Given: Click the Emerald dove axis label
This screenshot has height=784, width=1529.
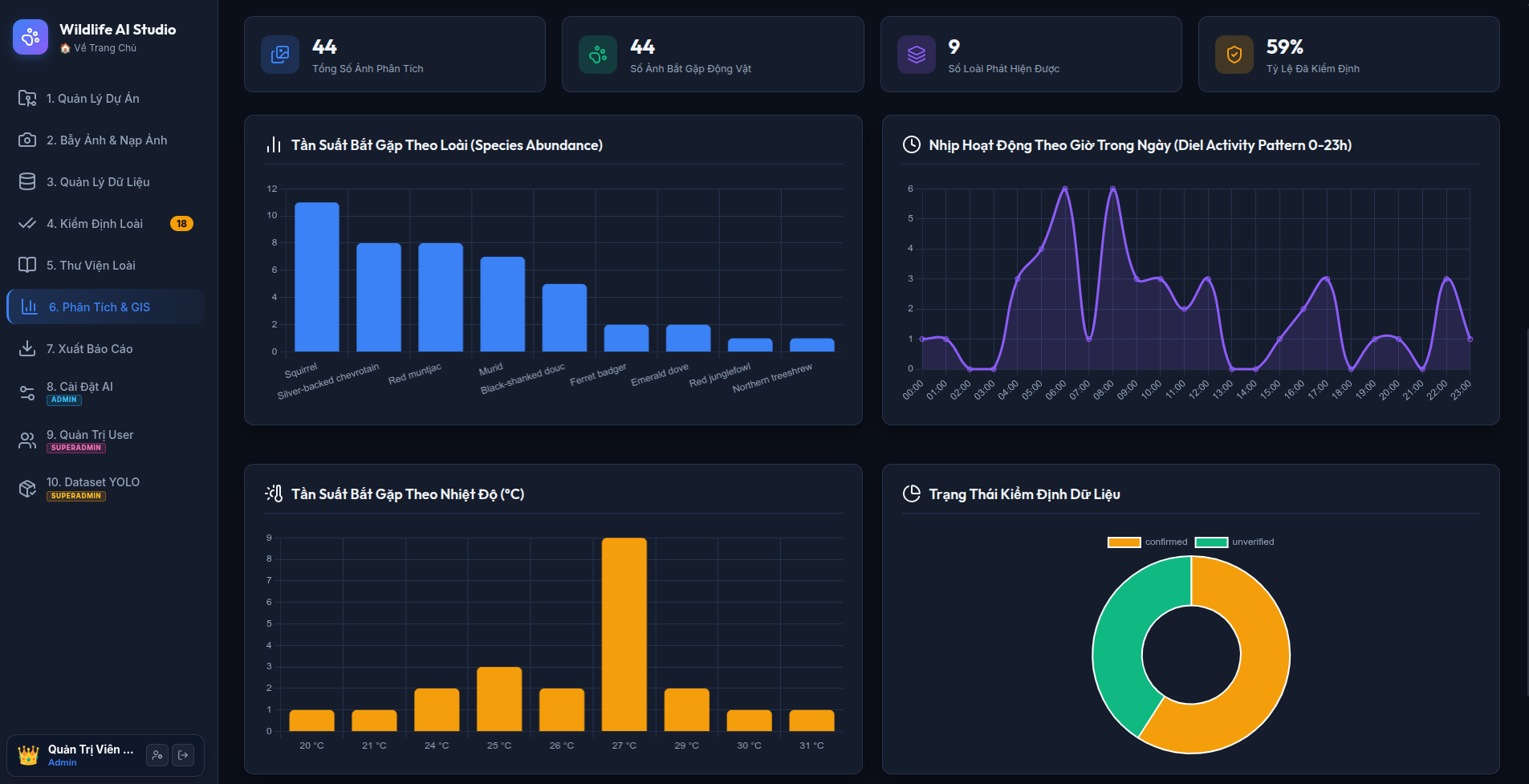Looking at the screenshot, I should pyautogui.click(x=660, y=374).
